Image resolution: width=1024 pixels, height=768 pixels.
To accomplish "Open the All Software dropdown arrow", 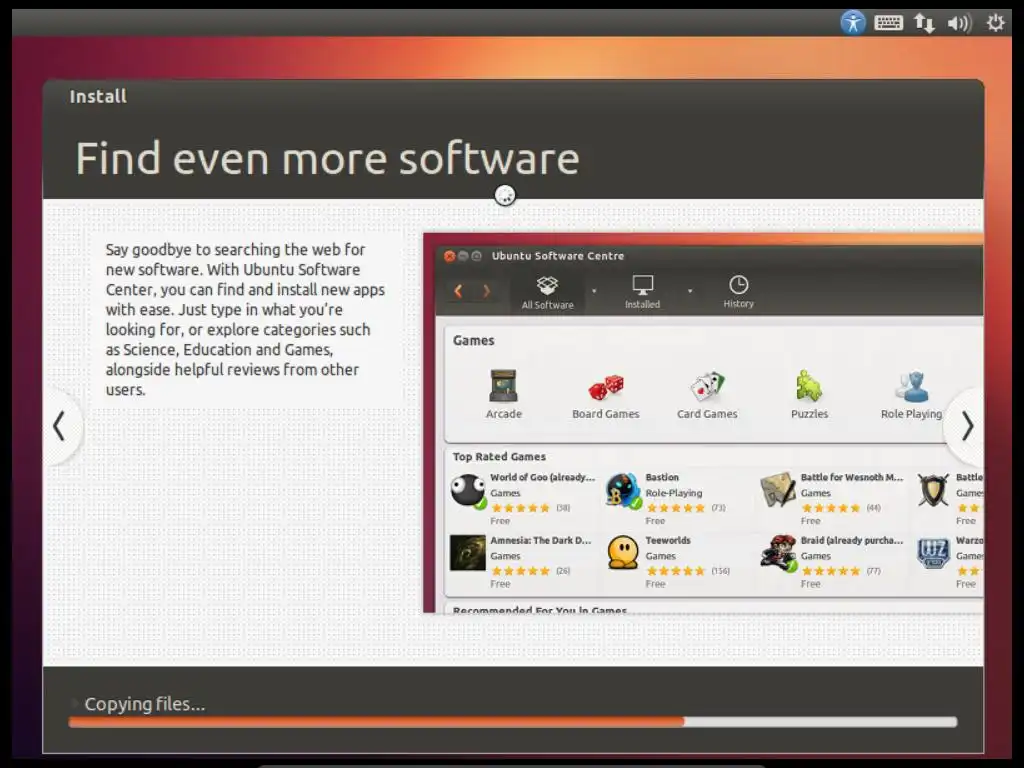I will pos(594,291).
